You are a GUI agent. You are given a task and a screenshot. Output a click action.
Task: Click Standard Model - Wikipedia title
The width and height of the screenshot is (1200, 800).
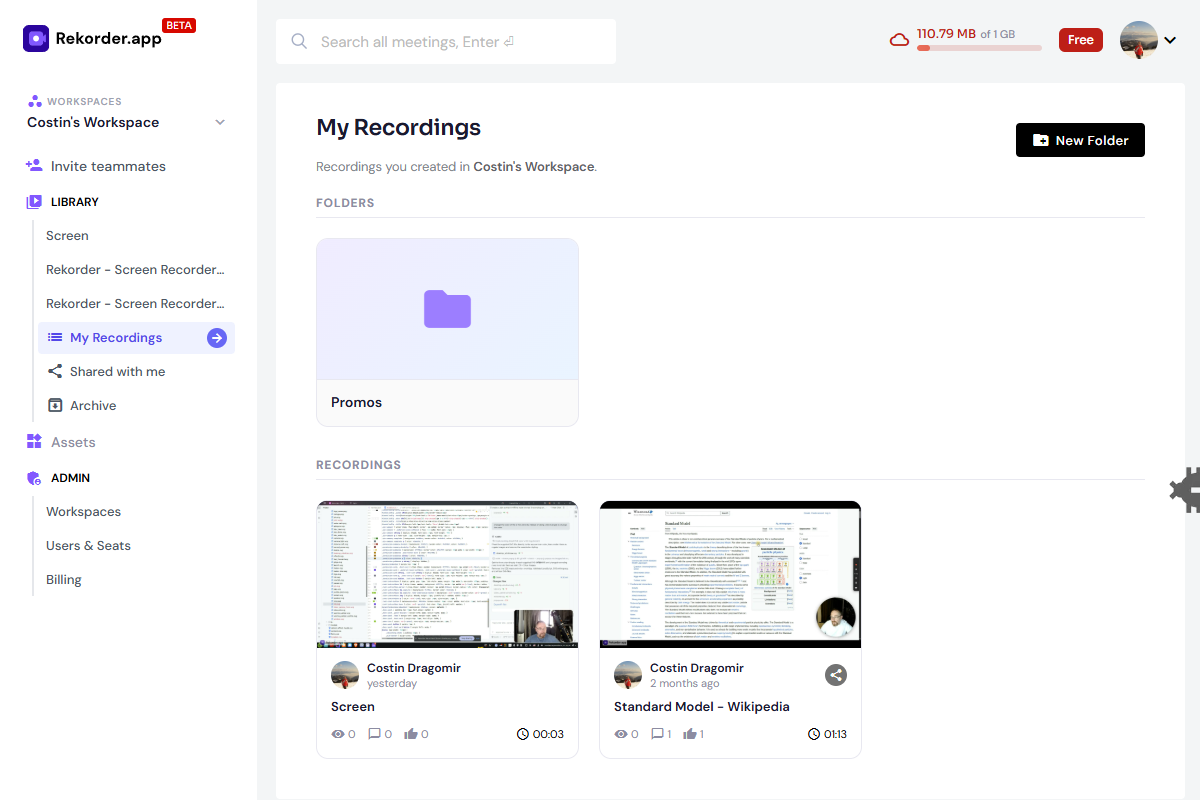(x=702, y=706)
